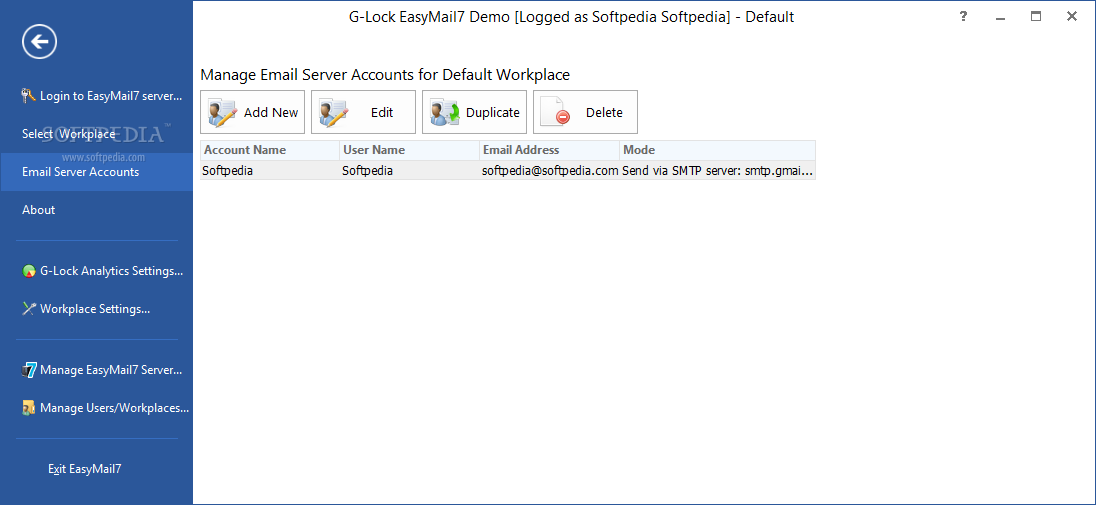Click the Delete document icon

point(556,113)
